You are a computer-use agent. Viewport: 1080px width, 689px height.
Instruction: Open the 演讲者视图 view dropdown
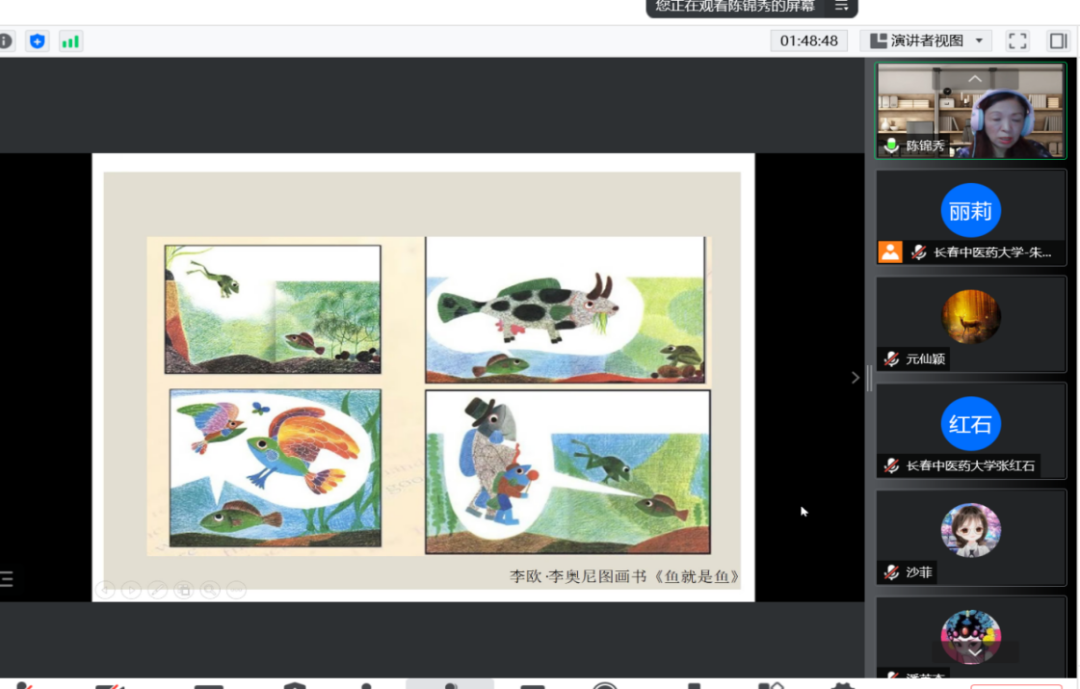(927, 41)
